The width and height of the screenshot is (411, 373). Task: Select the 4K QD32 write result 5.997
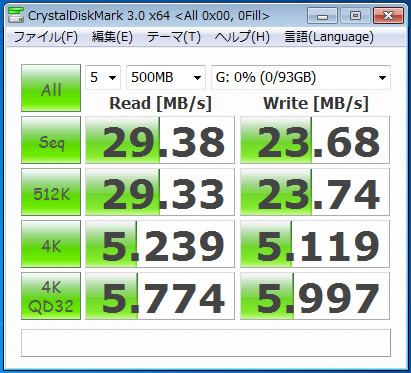coord(315,296)
